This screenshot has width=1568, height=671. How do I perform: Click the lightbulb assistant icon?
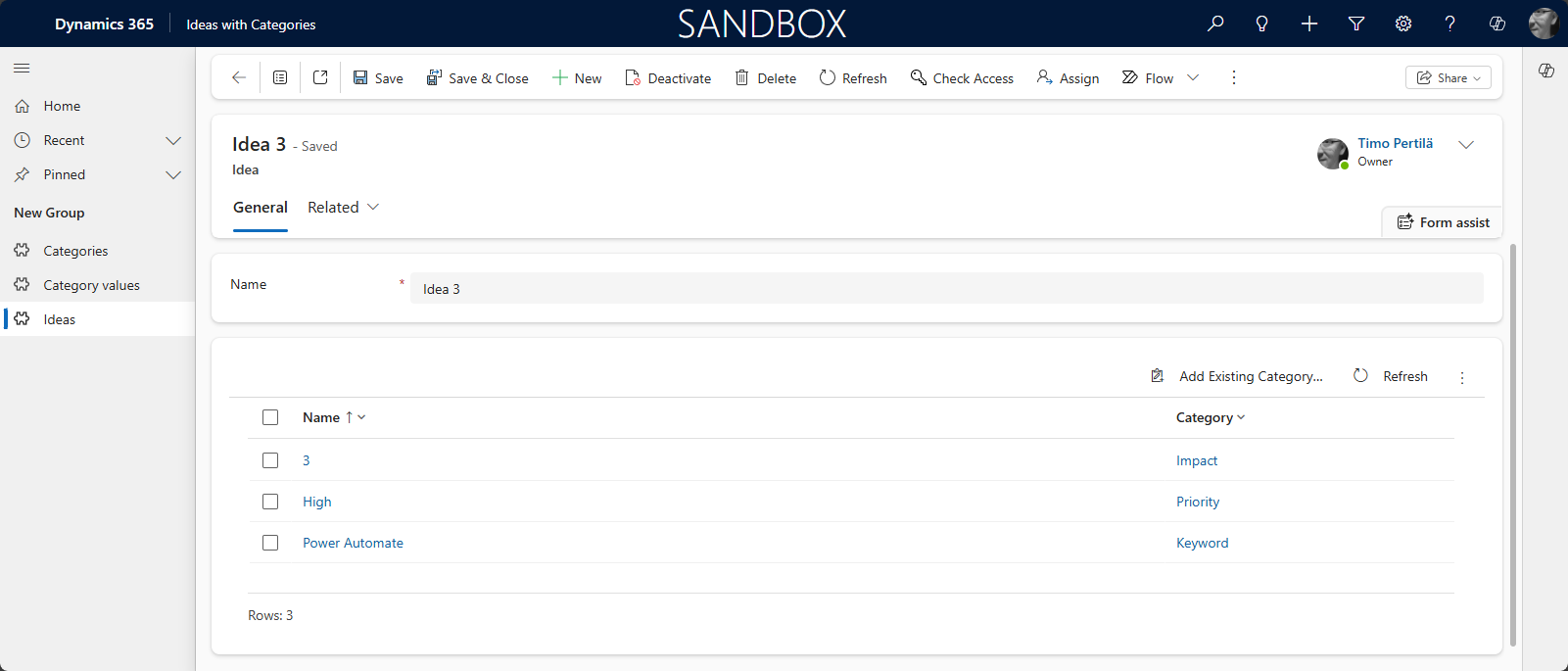(x=1262, y=24)
